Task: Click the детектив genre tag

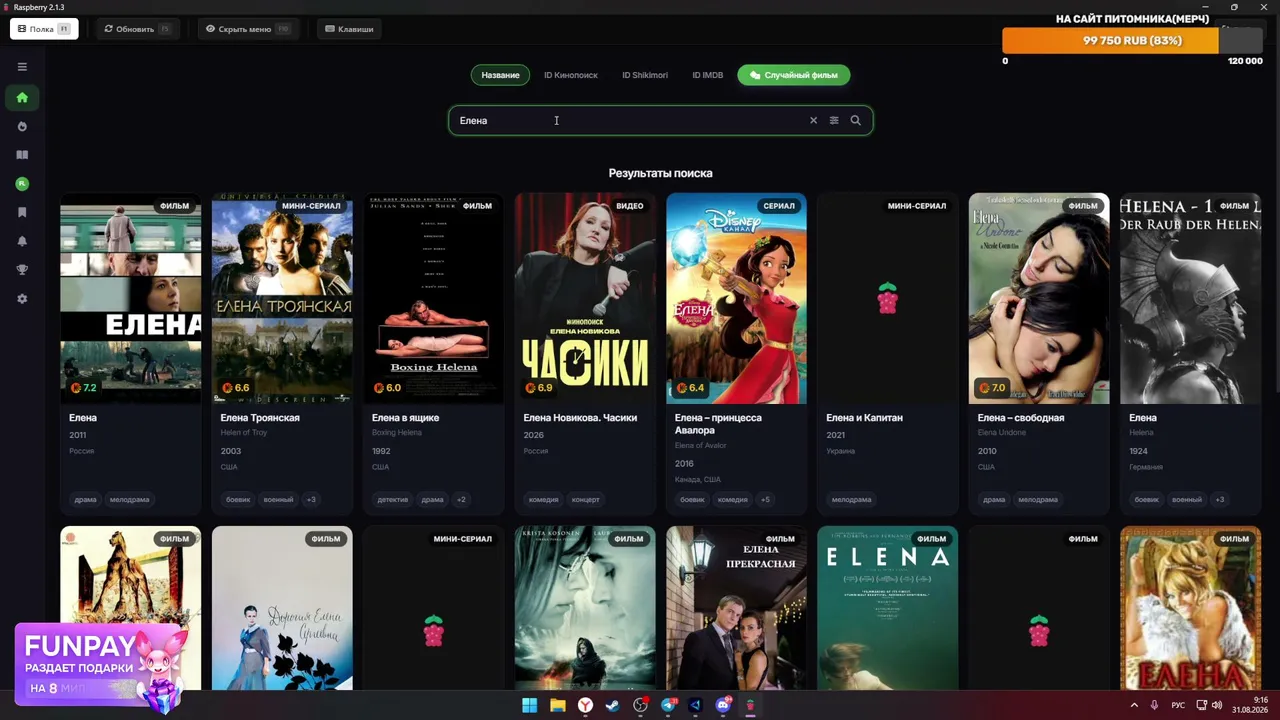Action: 393,500
